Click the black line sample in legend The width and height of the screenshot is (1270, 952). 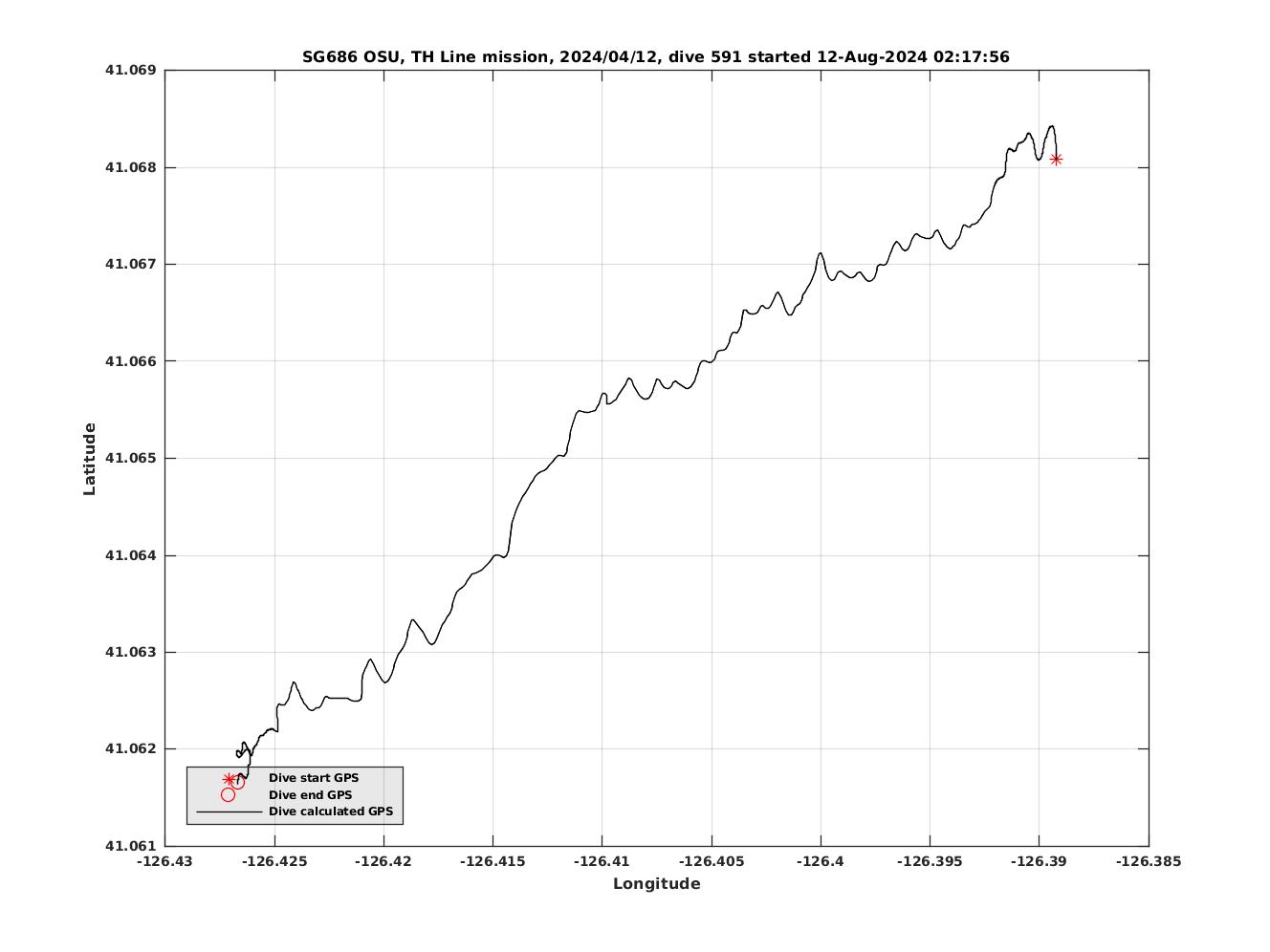click(x=229, y=812)
